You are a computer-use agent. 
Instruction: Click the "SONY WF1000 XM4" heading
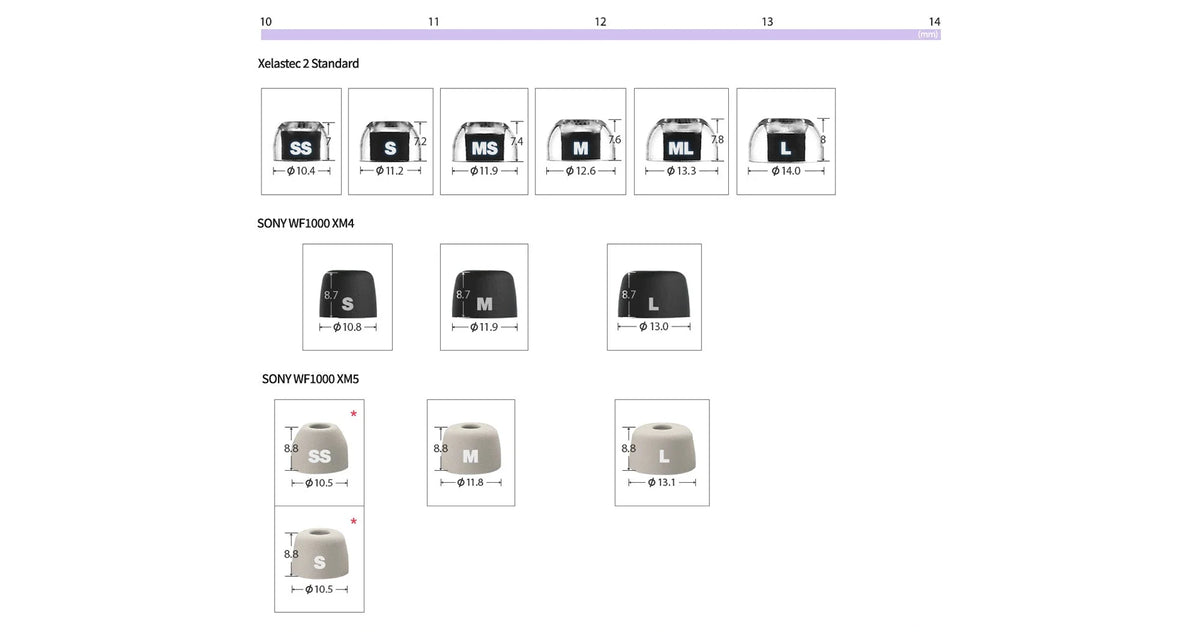pos(306,223)
